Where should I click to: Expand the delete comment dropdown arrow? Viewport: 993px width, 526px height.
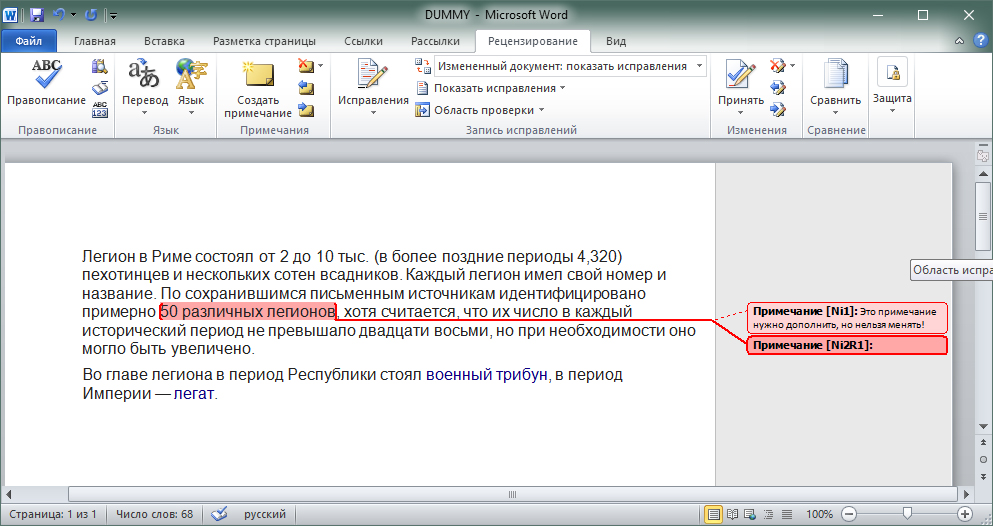pyautogui.click(x=320, y=65)
